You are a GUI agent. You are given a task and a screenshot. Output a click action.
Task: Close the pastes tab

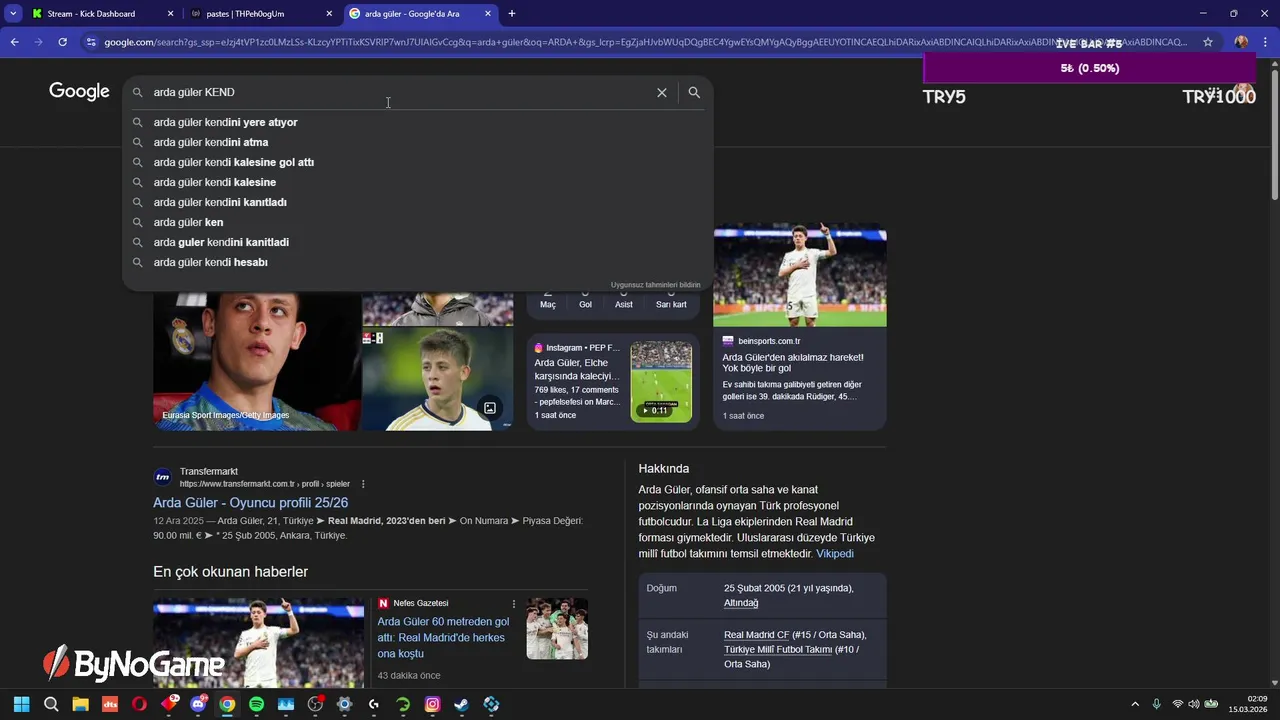pos(329,14)
